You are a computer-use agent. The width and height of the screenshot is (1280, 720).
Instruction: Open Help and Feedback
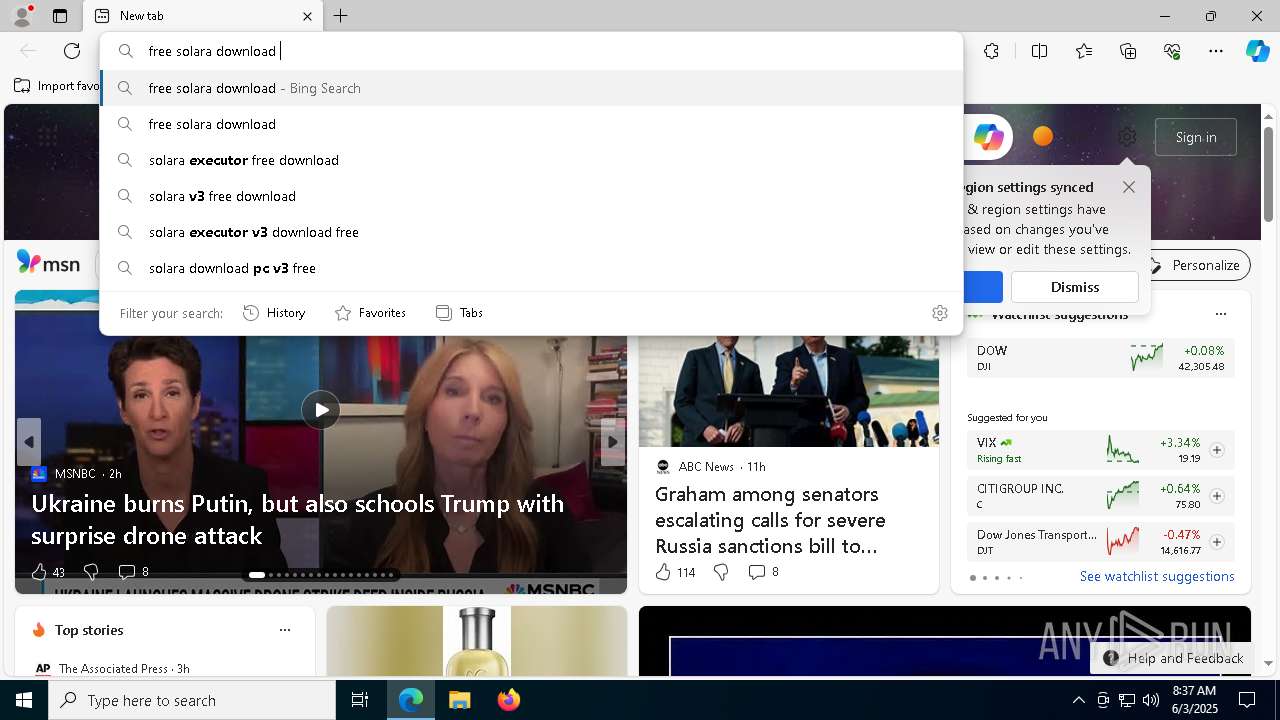[x=1173, y=658]
